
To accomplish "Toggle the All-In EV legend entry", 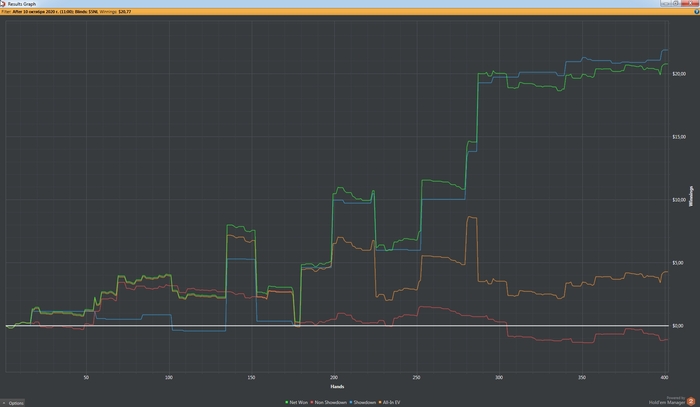I will tap(389, 403).
